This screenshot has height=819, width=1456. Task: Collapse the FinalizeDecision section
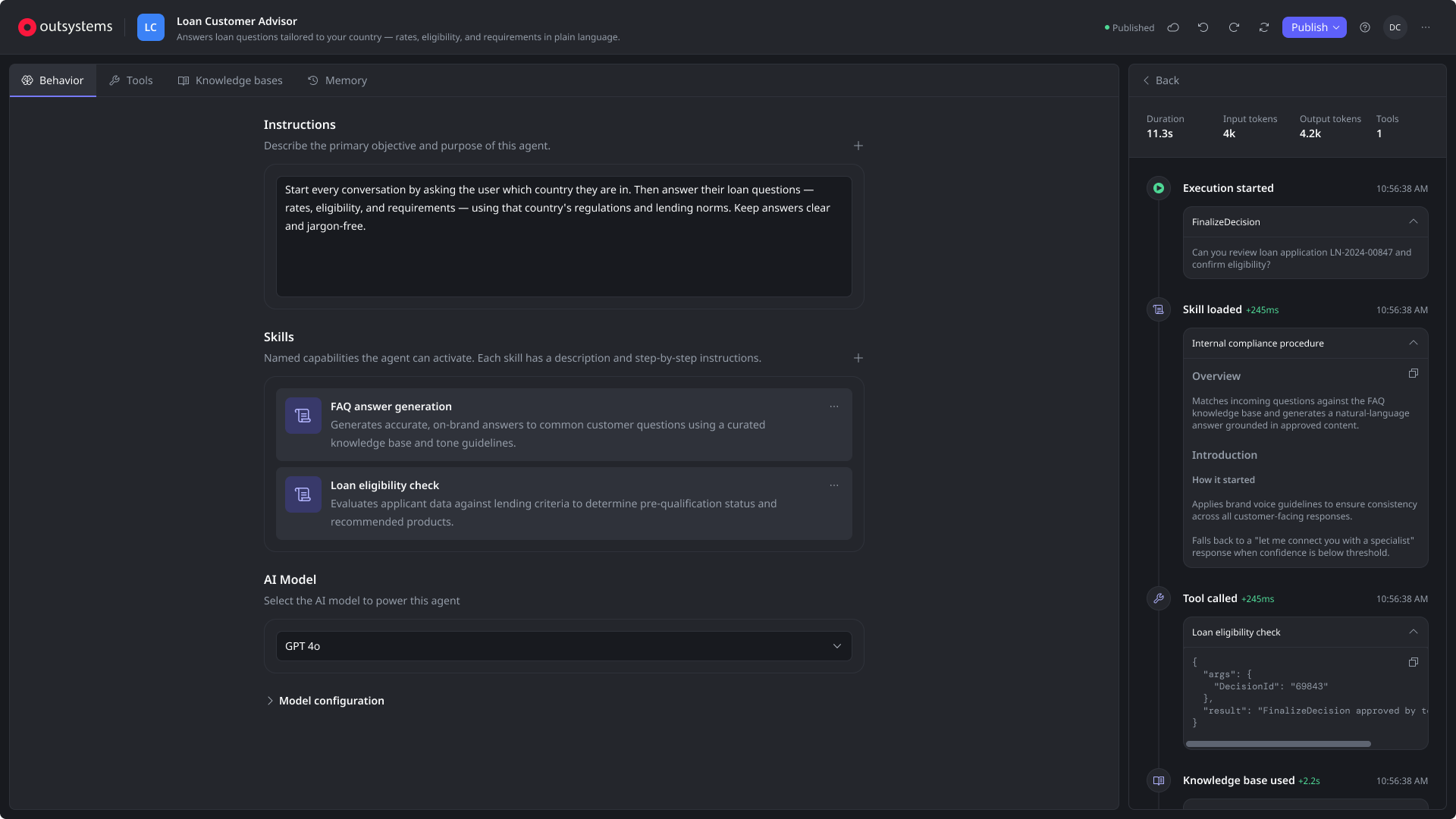click(x=1414, y=221)
